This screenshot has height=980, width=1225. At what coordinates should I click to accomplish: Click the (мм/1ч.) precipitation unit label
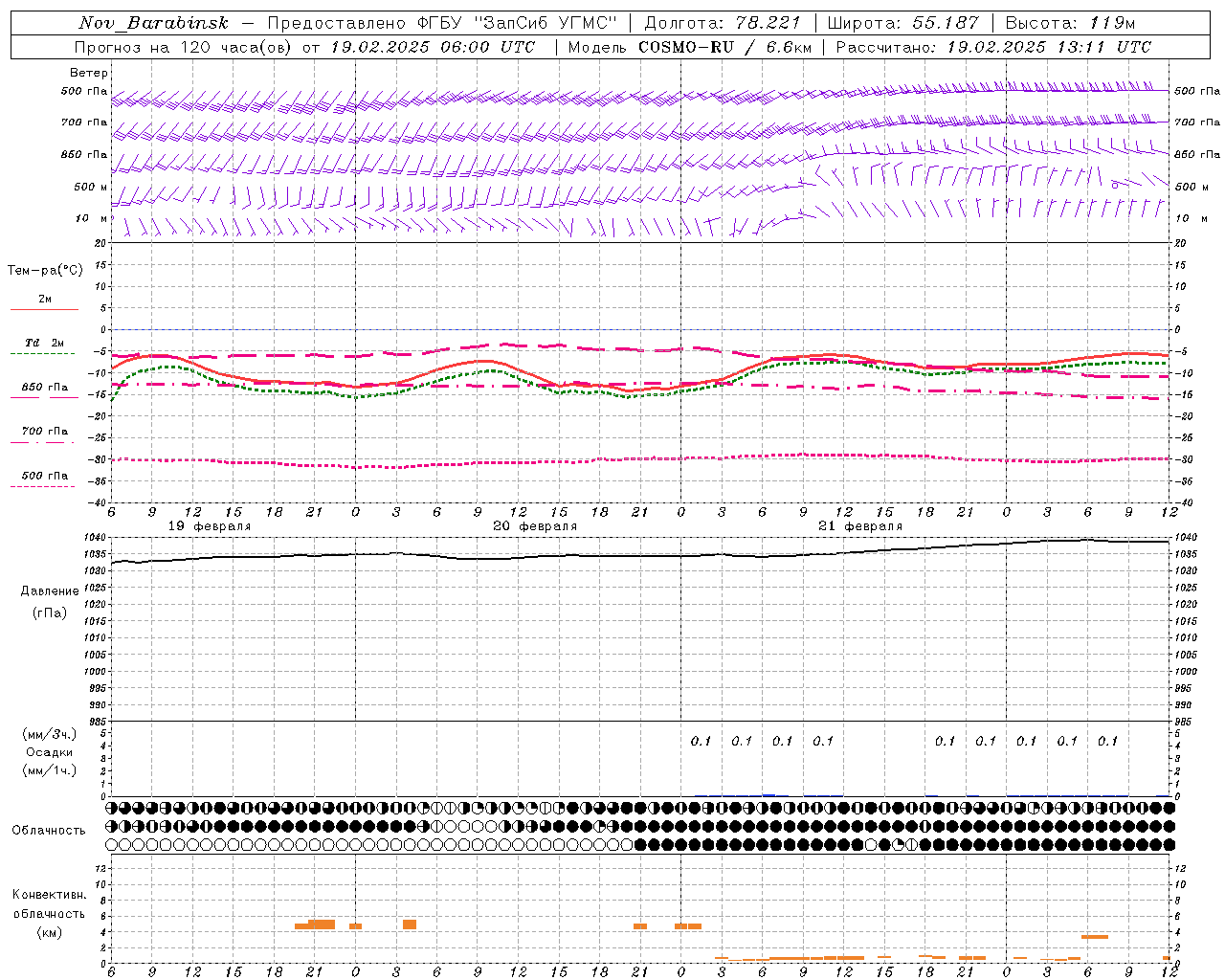tap(50, 770)
